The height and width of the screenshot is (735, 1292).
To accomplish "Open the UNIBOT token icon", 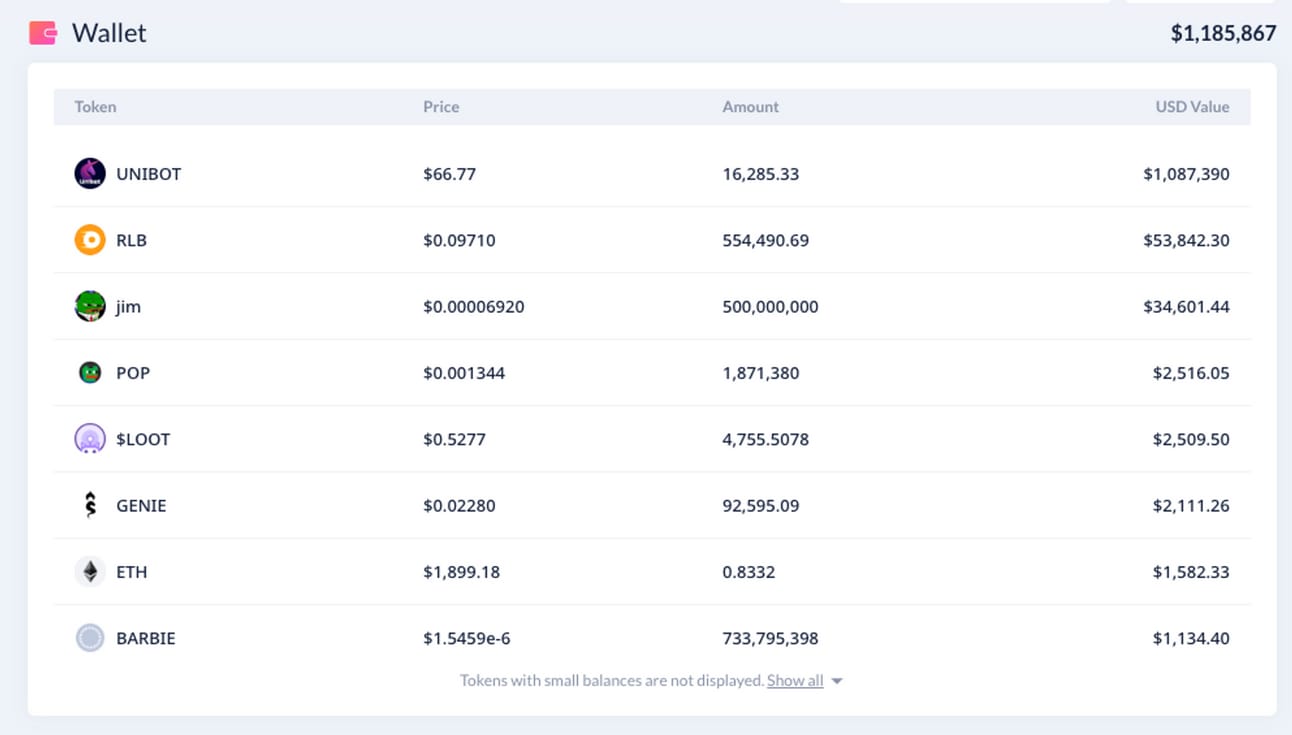I will coord(90,173).
